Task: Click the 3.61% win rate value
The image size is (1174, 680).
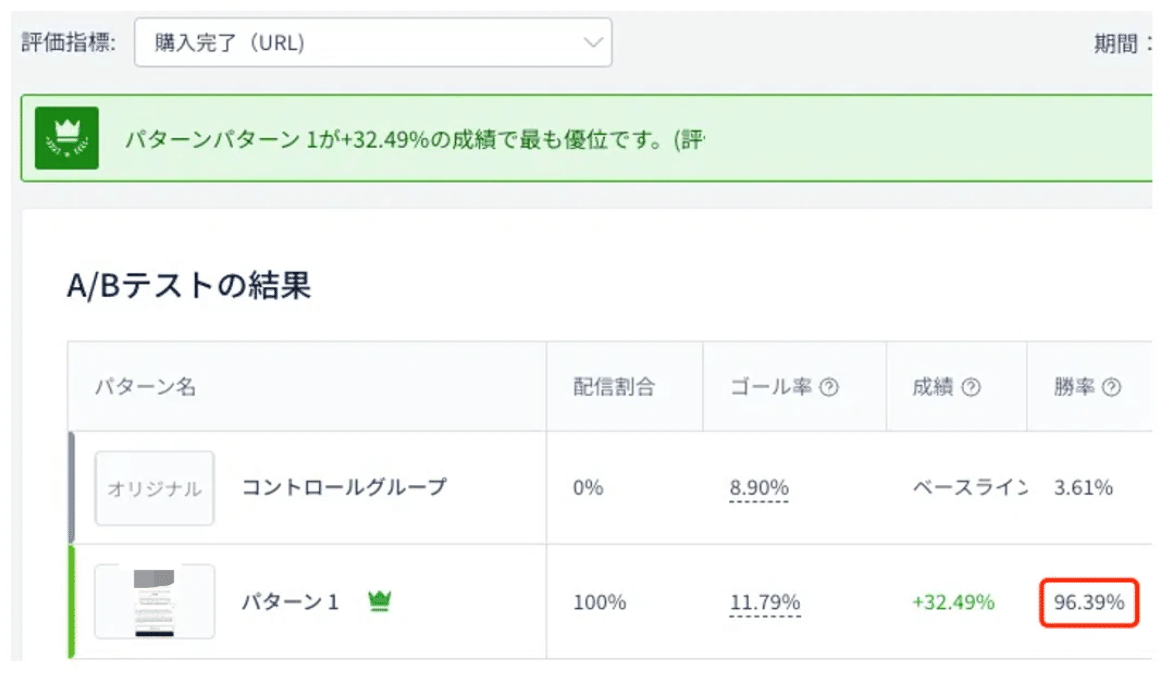Action: click(x=1083, y=488)
